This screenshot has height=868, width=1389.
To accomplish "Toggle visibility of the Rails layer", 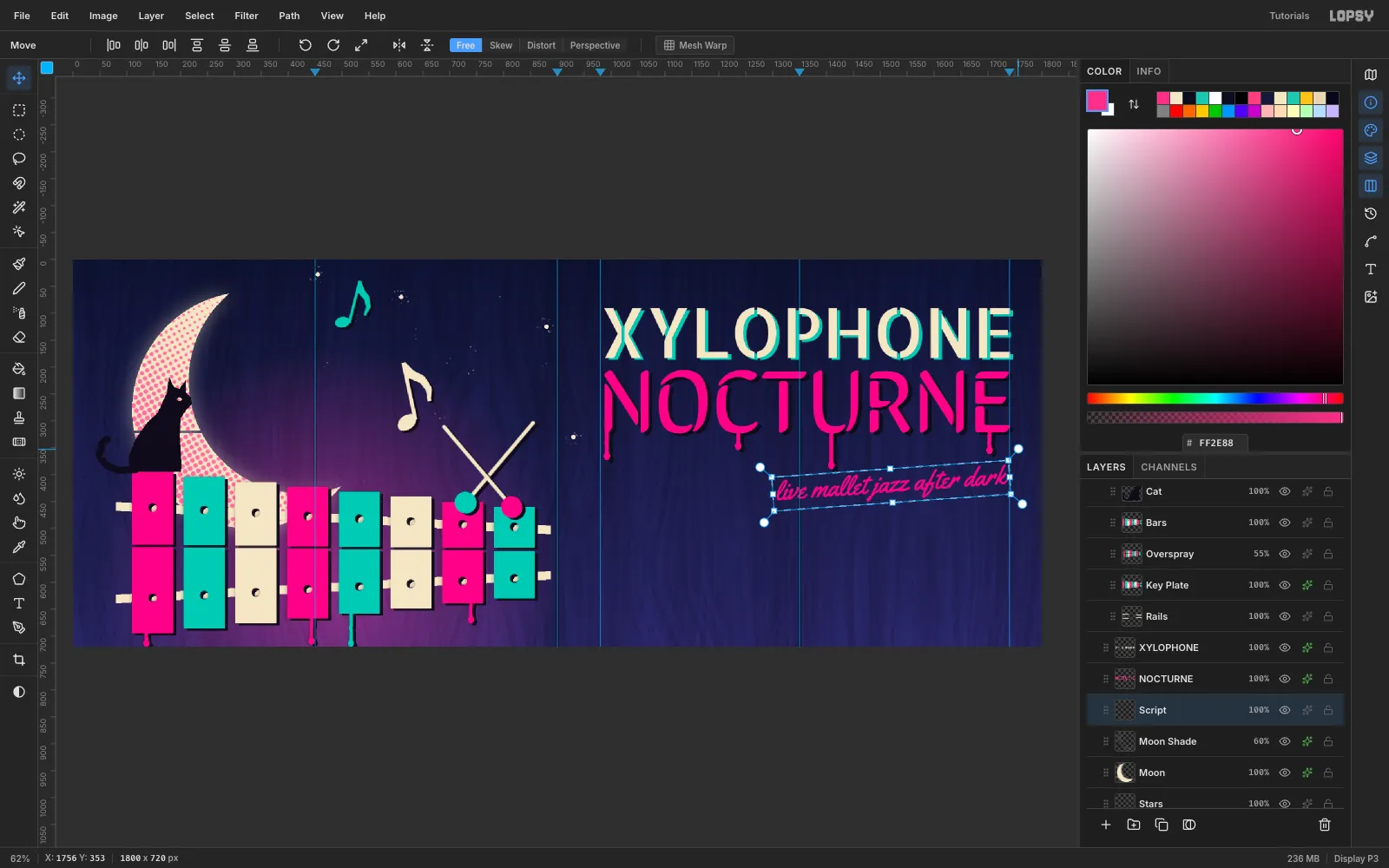I will click(x=1285, y=616).
